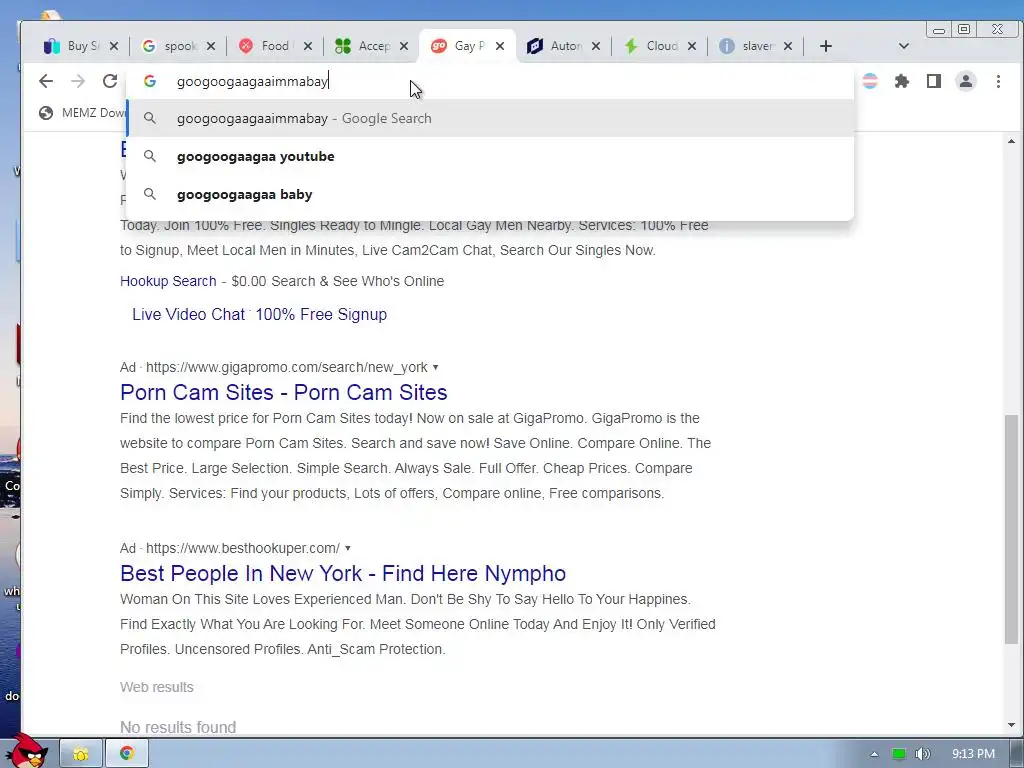Screen dimensions: 1024x768
Task: Click the https://www.gigapromo.com/search/new_york URL text
Action: pos(287,367)
